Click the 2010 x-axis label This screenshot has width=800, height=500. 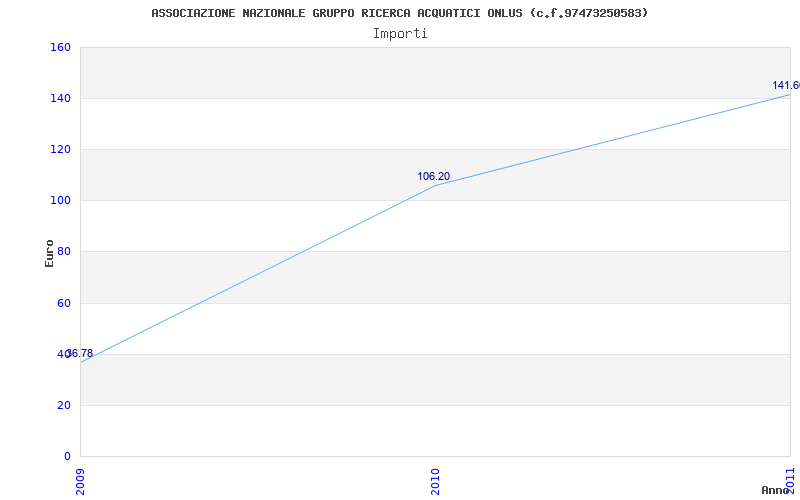coord(435,482)
